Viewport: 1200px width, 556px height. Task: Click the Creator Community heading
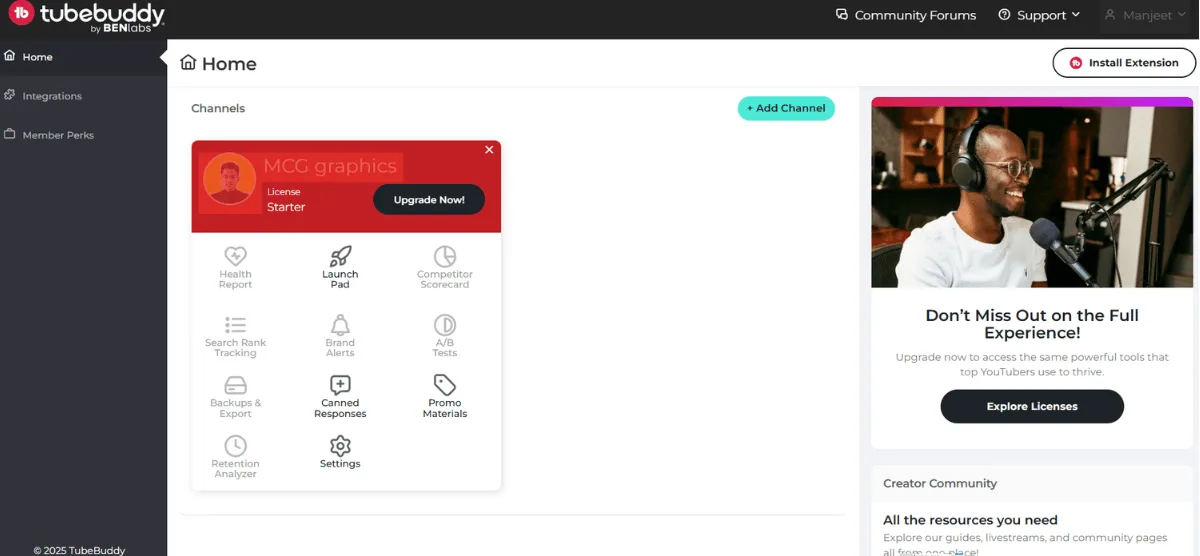coord(940,483)
